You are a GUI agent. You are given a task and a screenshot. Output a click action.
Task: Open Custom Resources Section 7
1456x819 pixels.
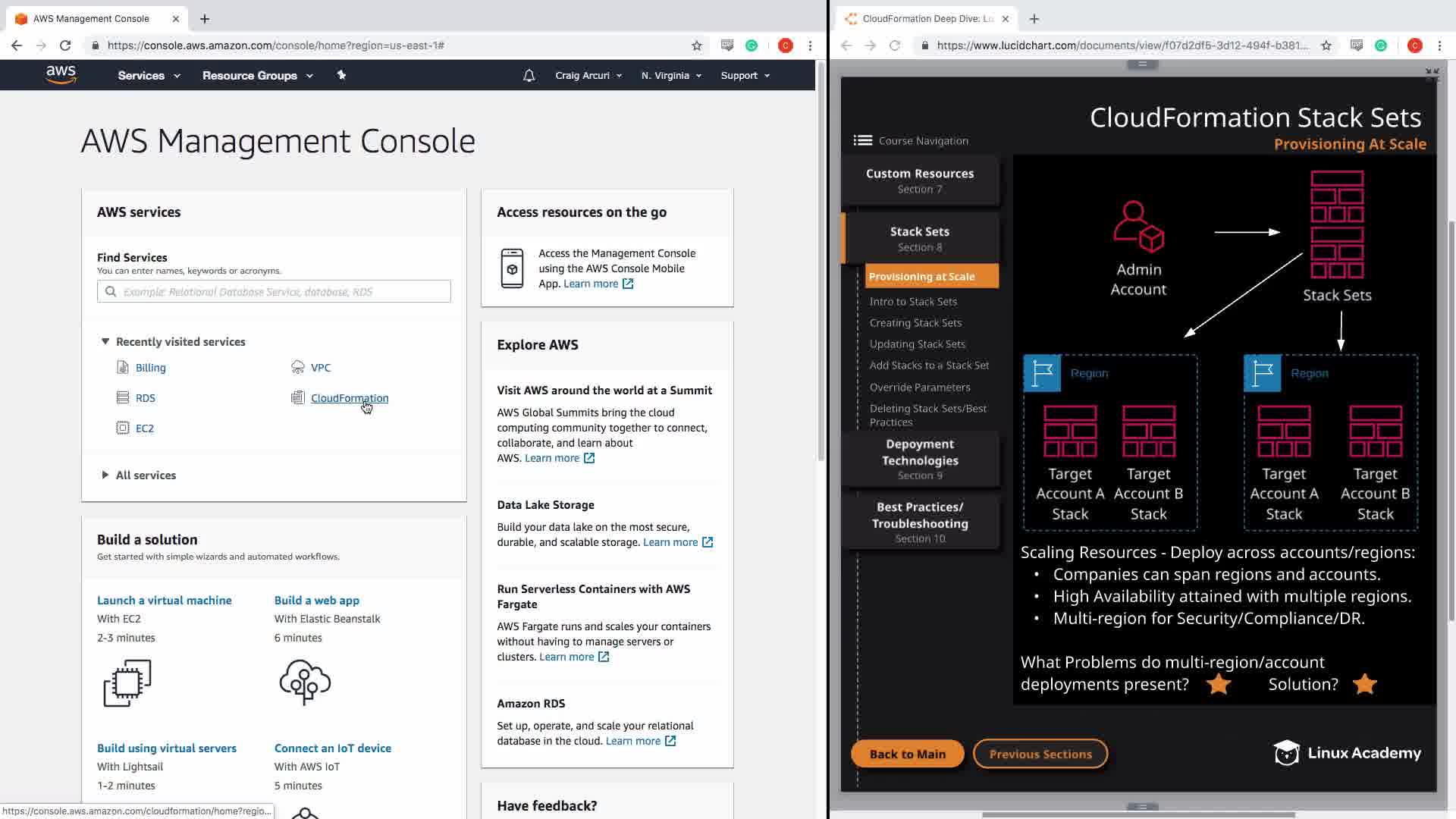click(920, 180)
